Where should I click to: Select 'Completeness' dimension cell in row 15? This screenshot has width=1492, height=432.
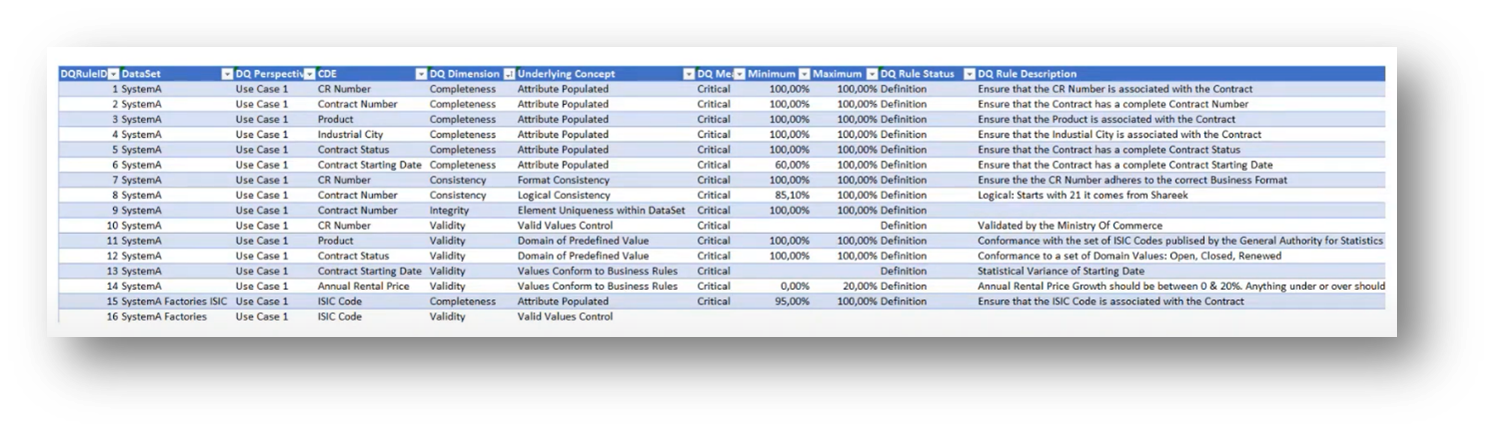(462, 301)
